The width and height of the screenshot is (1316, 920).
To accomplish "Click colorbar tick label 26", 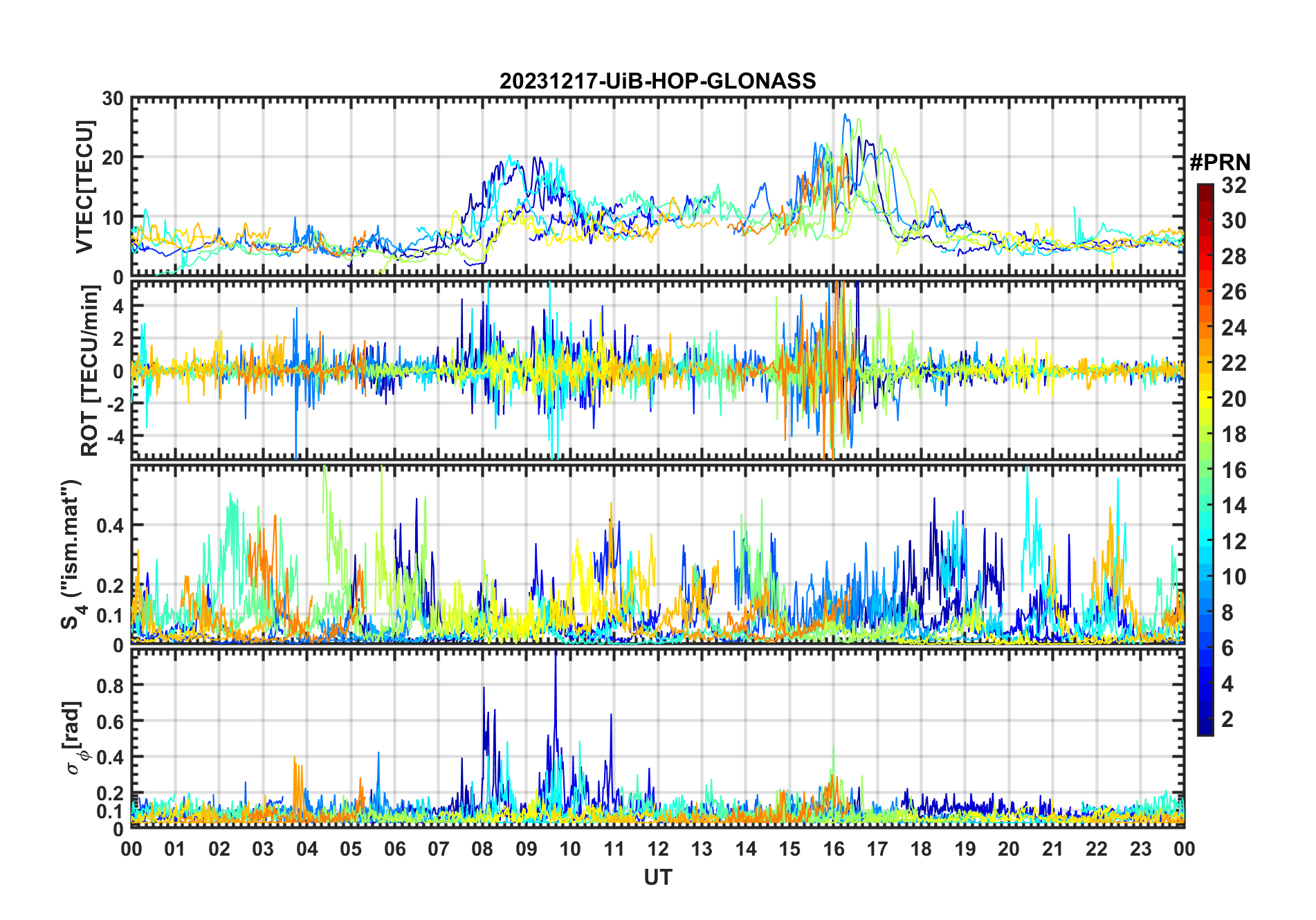I will 1234,292.
